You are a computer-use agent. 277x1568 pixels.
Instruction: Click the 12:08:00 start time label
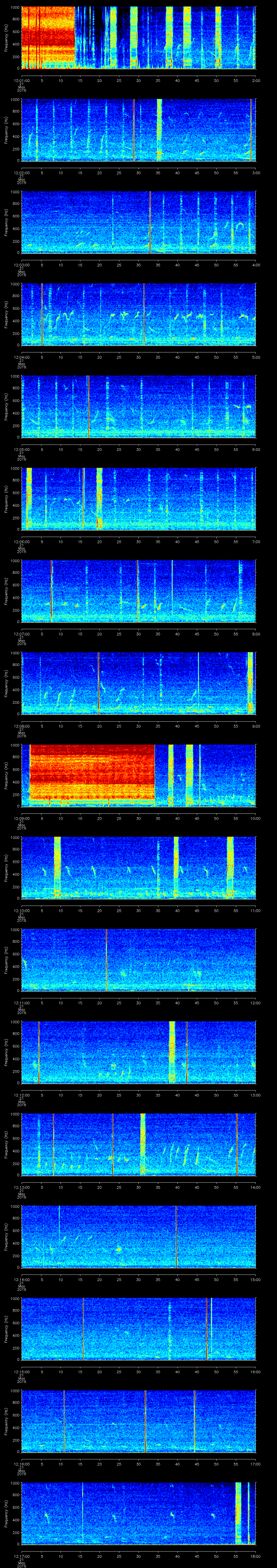click(21, 726)
